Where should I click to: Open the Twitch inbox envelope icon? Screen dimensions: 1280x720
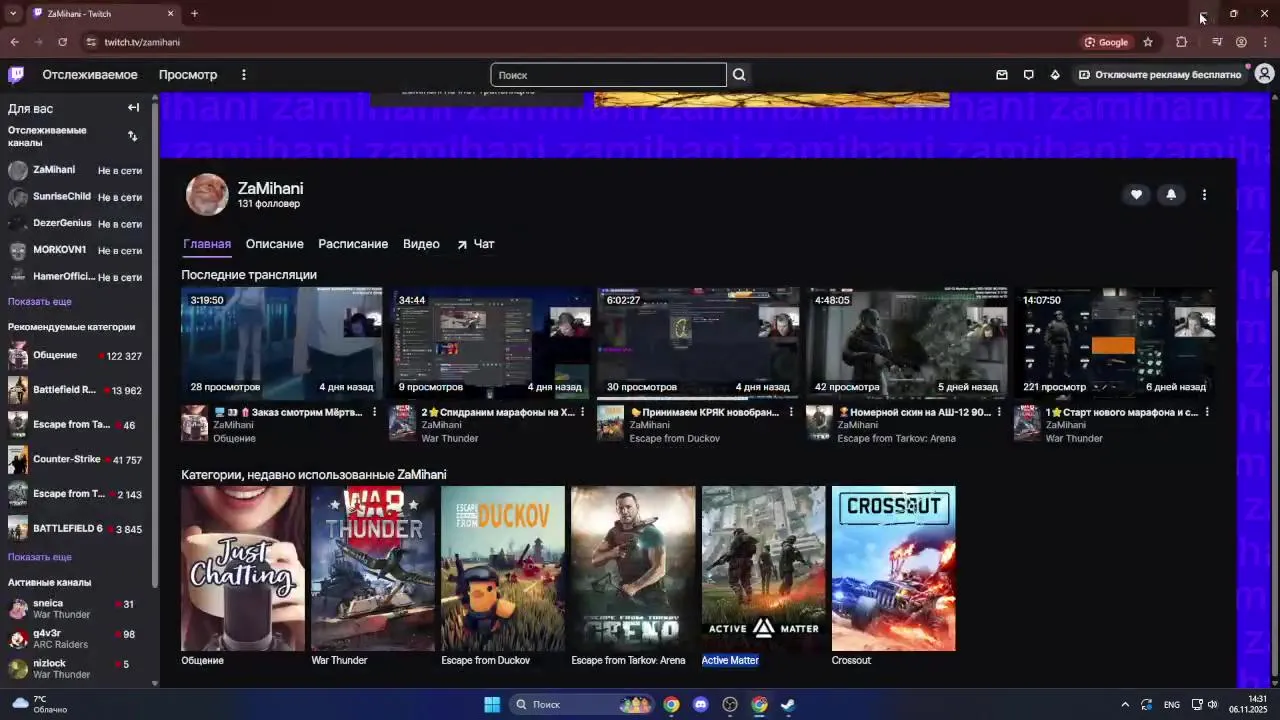click(1002, 75)
